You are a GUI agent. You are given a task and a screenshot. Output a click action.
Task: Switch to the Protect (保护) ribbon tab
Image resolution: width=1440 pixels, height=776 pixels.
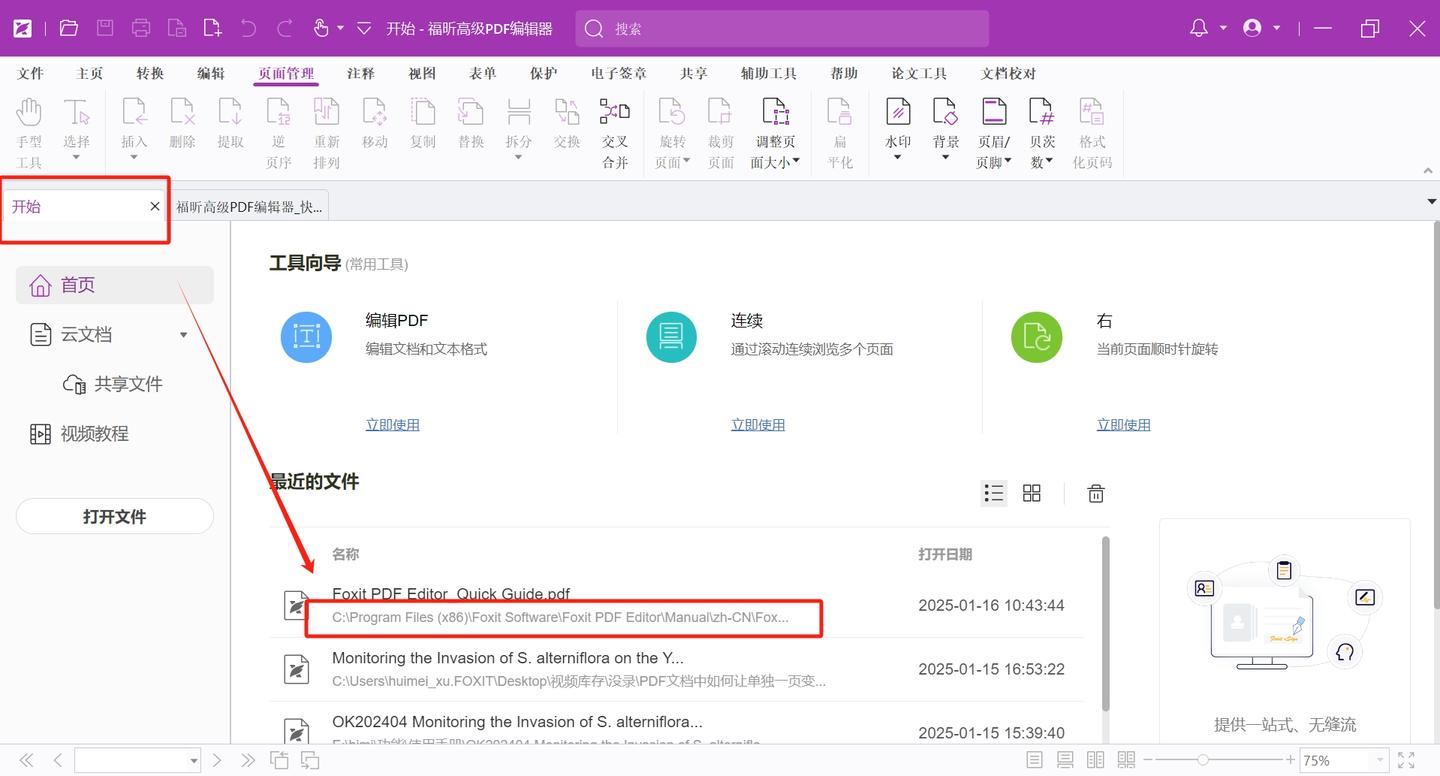pyautogui.click(x=544, y=74)
